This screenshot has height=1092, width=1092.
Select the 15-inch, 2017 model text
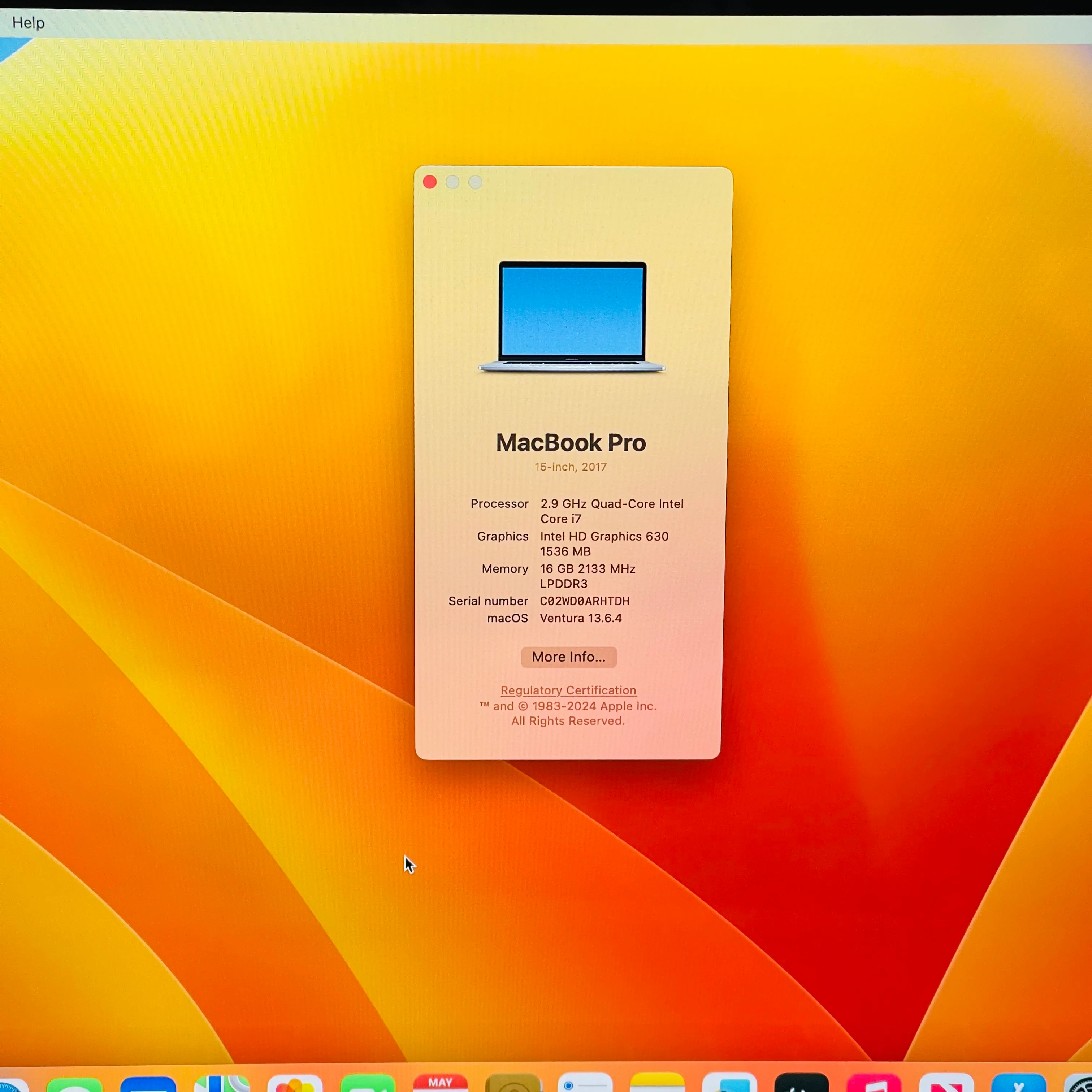point(571,467)
